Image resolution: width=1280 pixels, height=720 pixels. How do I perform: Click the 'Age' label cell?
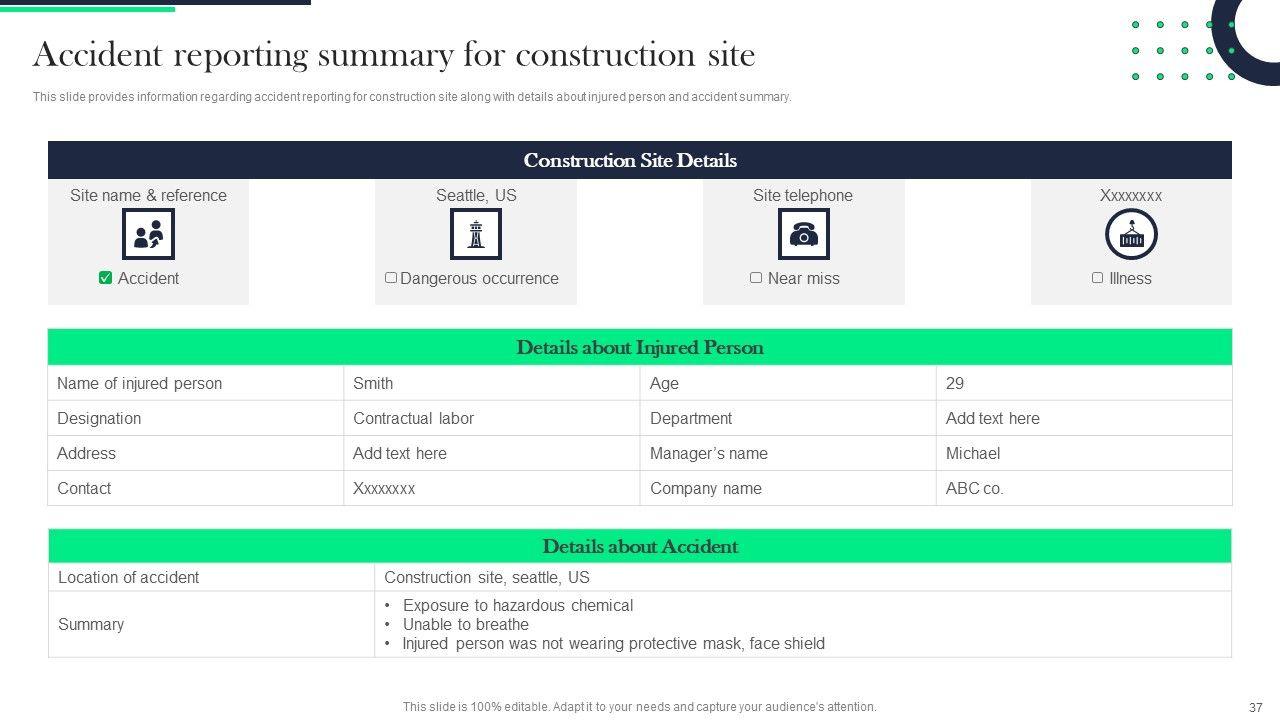tap(788, 383)
